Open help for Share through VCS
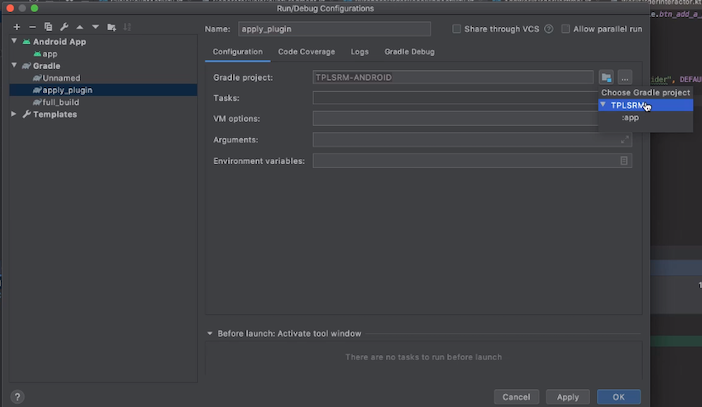This screenshot has width=702, height=407. [549, 29]
